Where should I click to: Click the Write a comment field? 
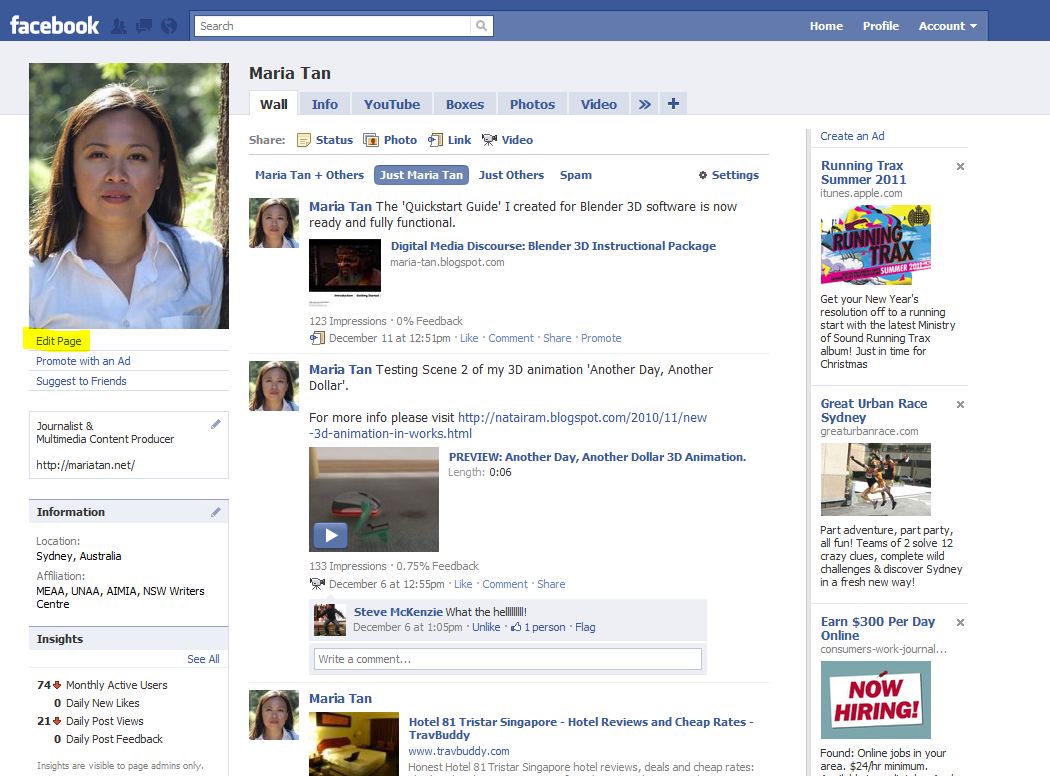[x=508, y=659]
